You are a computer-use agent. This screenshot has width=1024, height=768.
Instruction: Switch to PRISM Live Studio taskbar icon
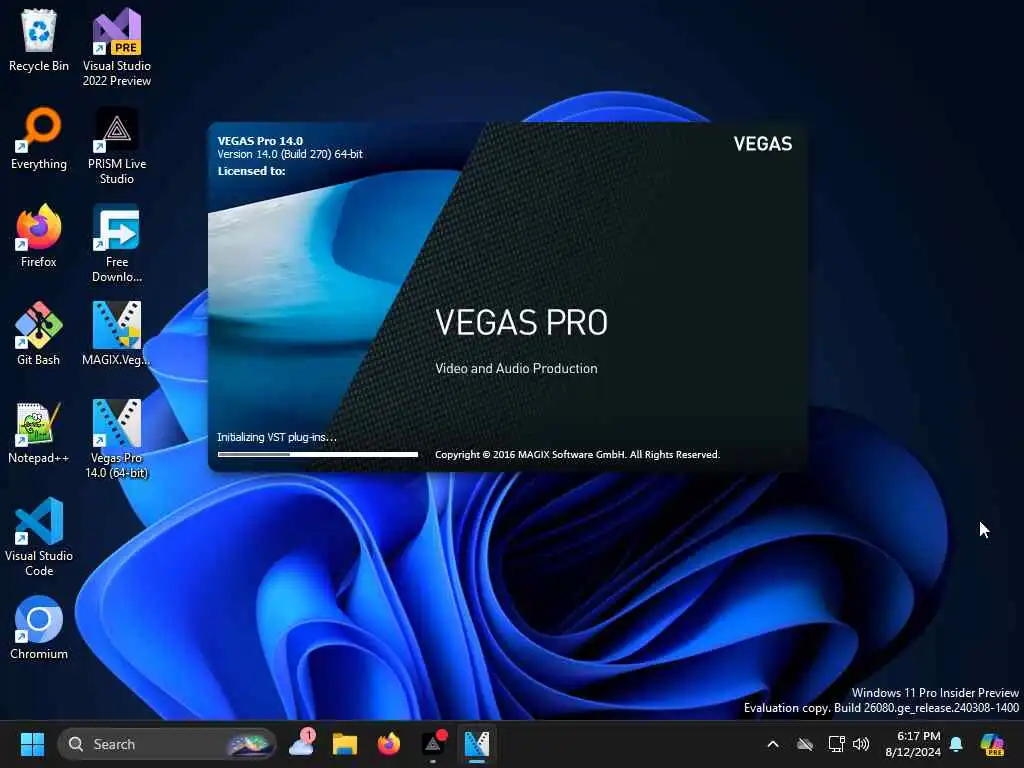(433, 744)
